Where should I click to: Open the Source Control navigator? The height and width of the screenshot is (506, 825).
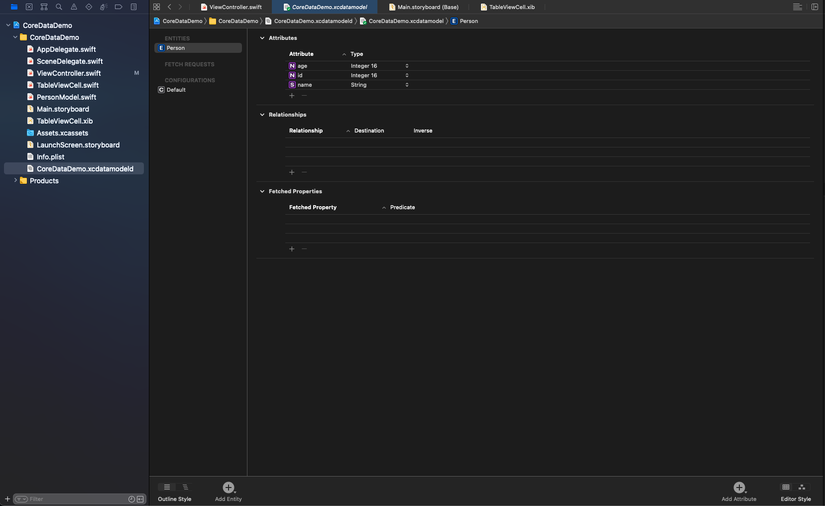[29, 7]
